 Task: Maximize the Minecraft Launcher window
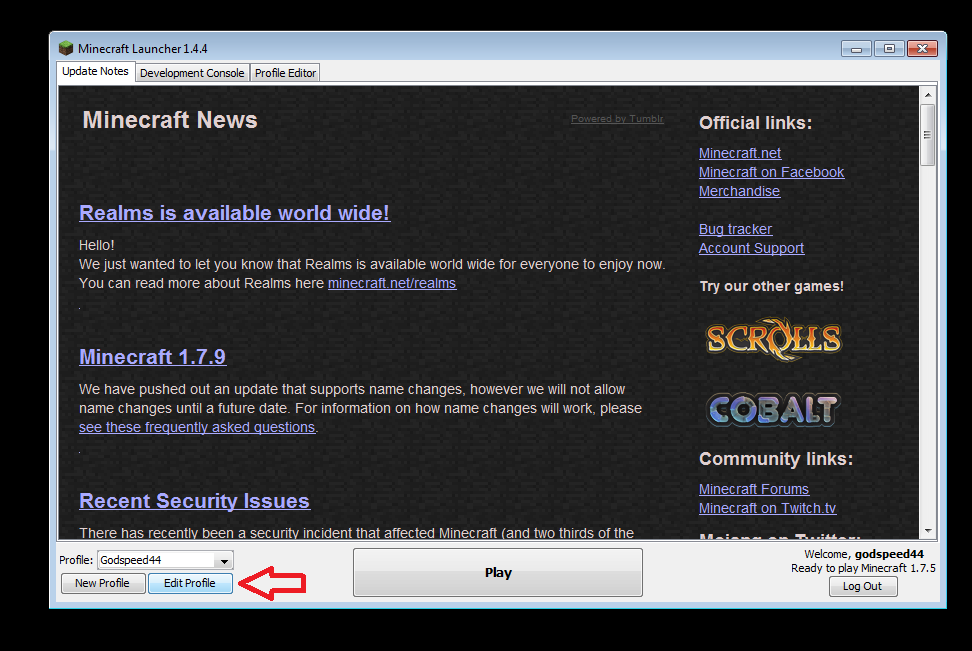coord(889,48)
